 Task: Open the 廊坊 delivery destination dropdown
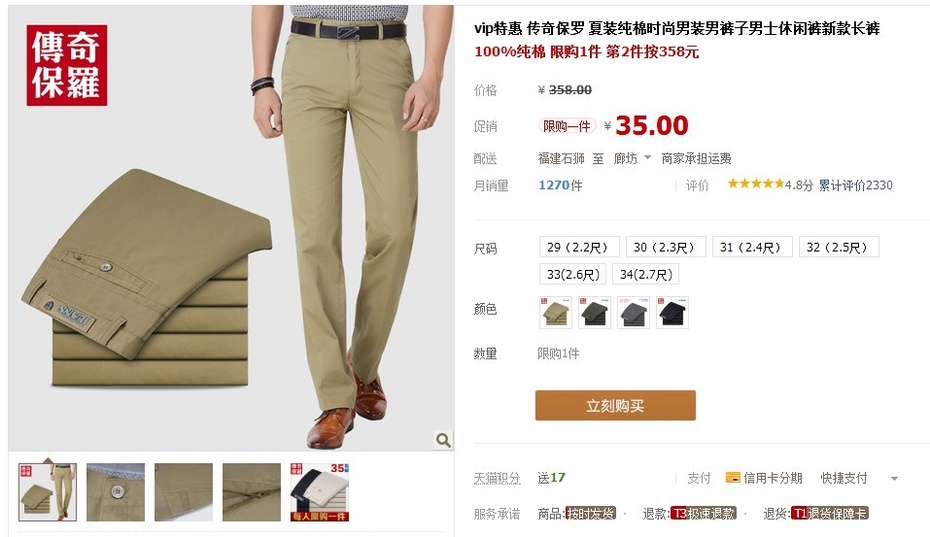coord(632,158)
